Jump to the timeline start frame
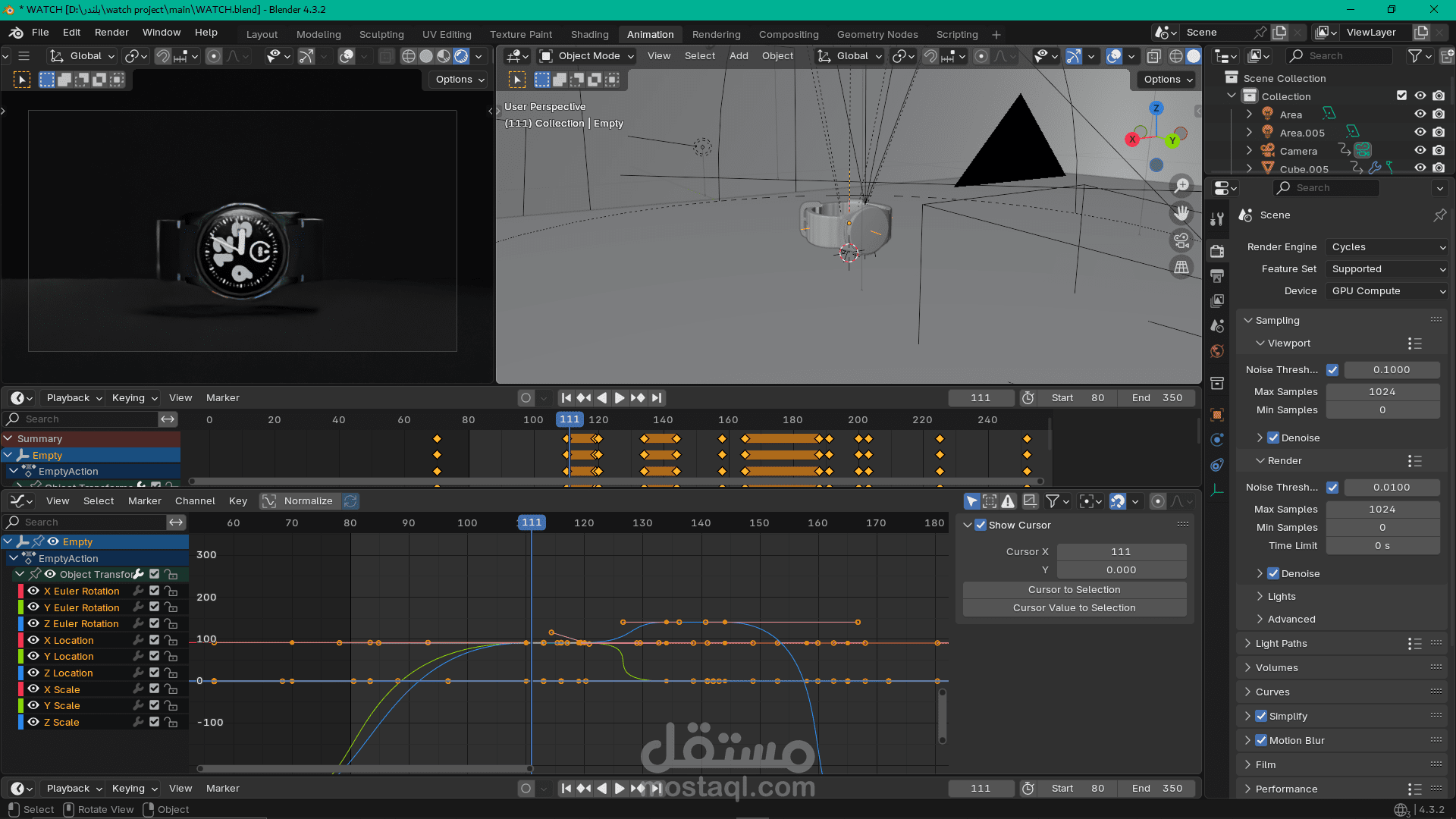Image resolution: width=1456 pixels, height=819 pixels. click(566, 398)
